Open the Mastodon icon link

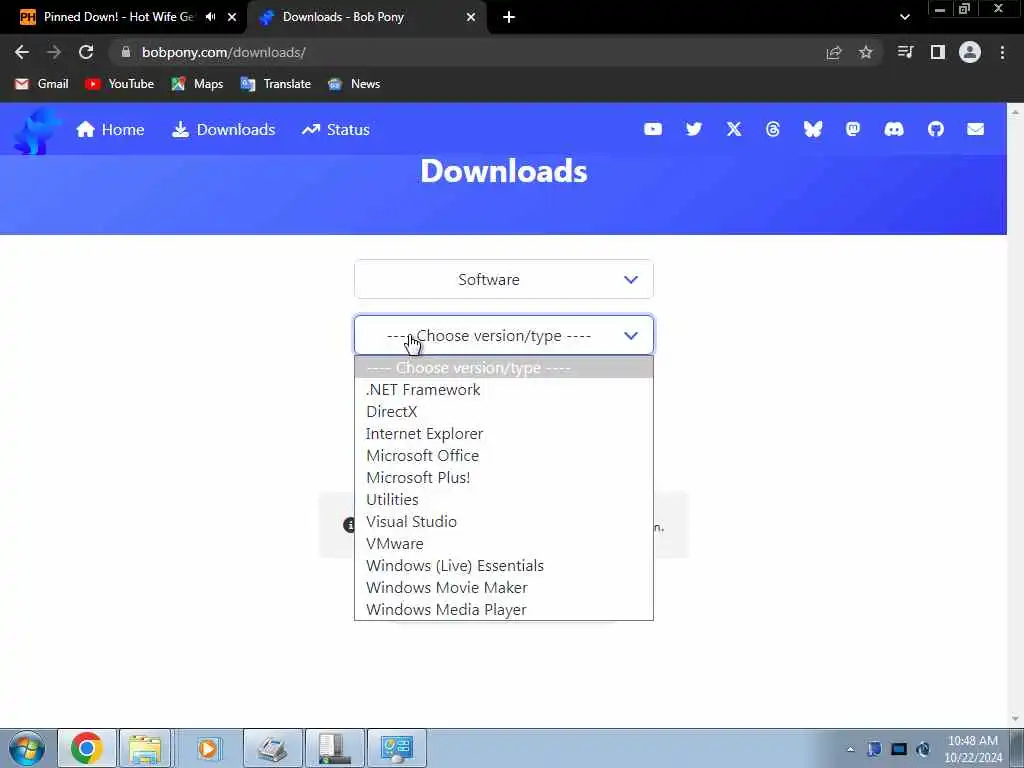(852, 129)
